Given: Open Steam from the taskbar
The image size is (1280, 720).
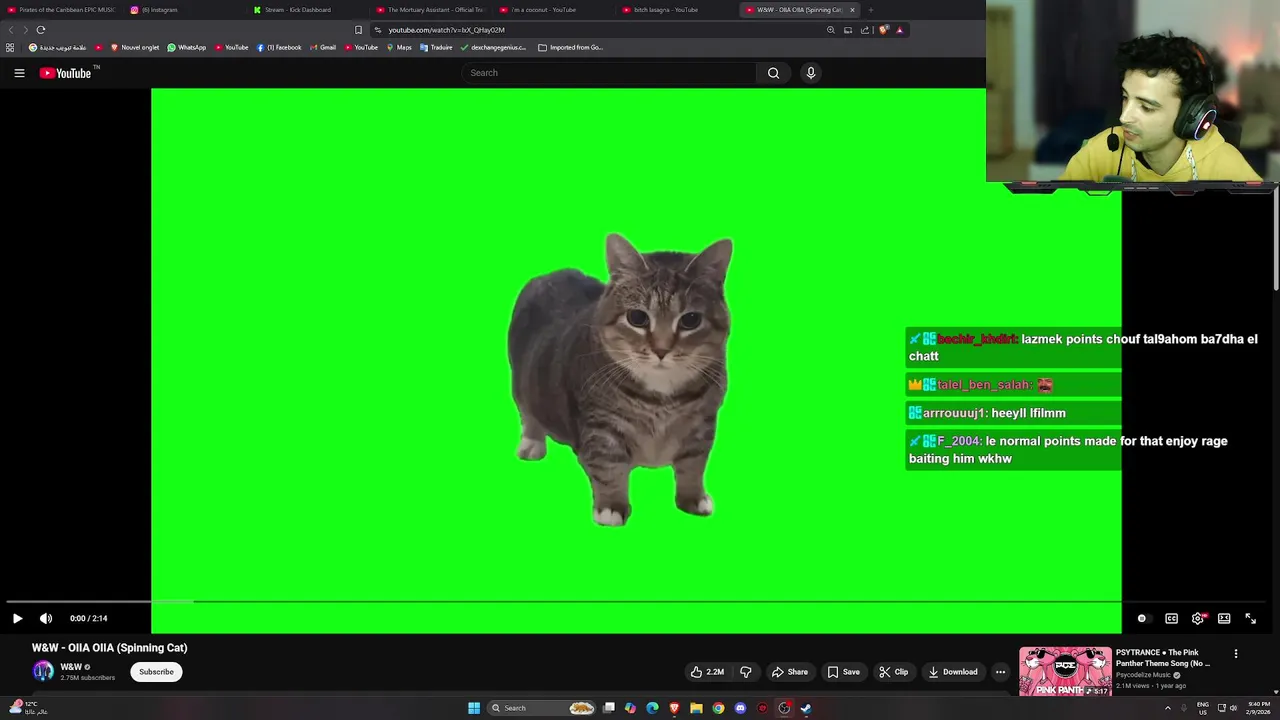Looking at the screenshot, I should pos(806,708).
